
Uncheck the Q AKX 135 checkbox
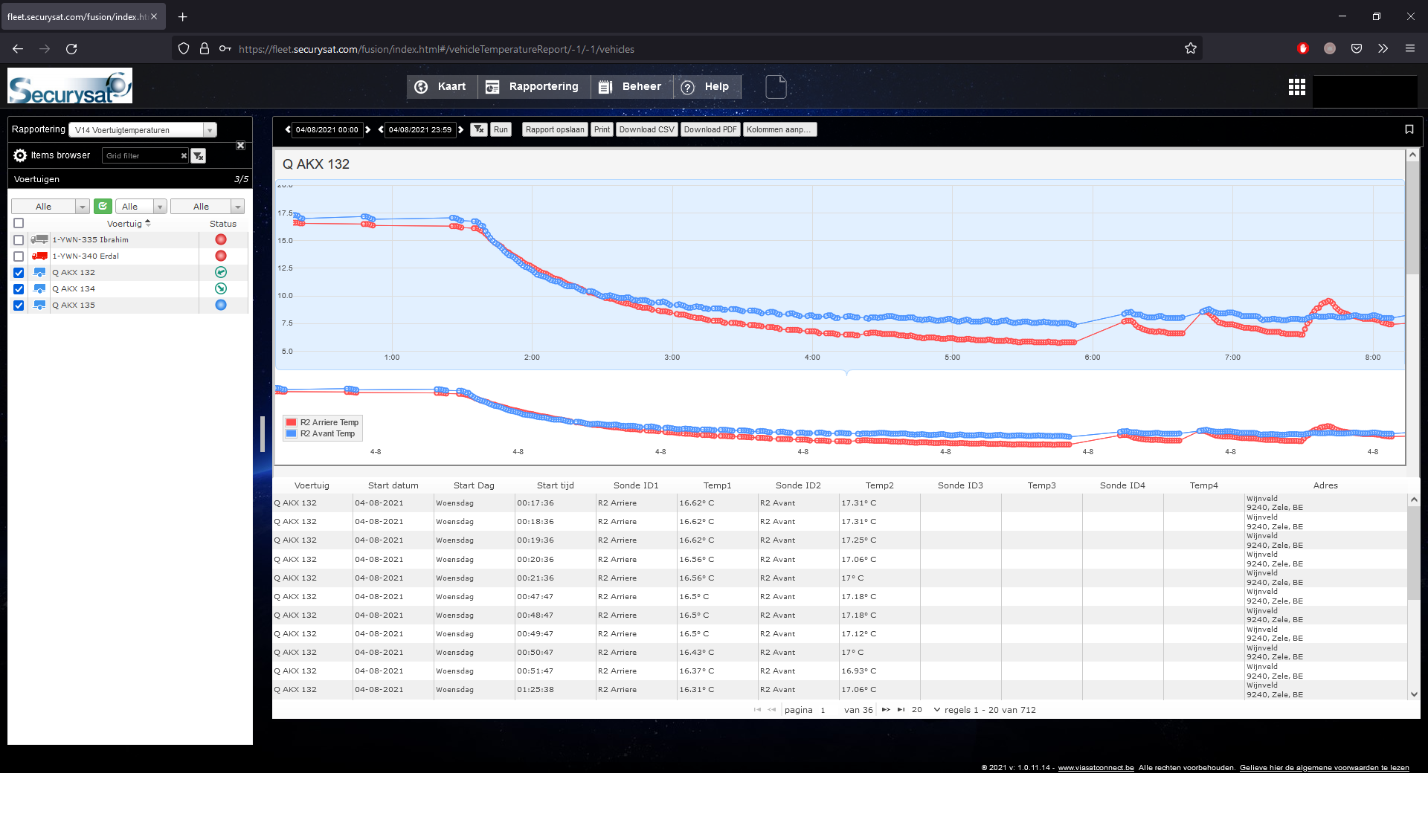[19, 306]
